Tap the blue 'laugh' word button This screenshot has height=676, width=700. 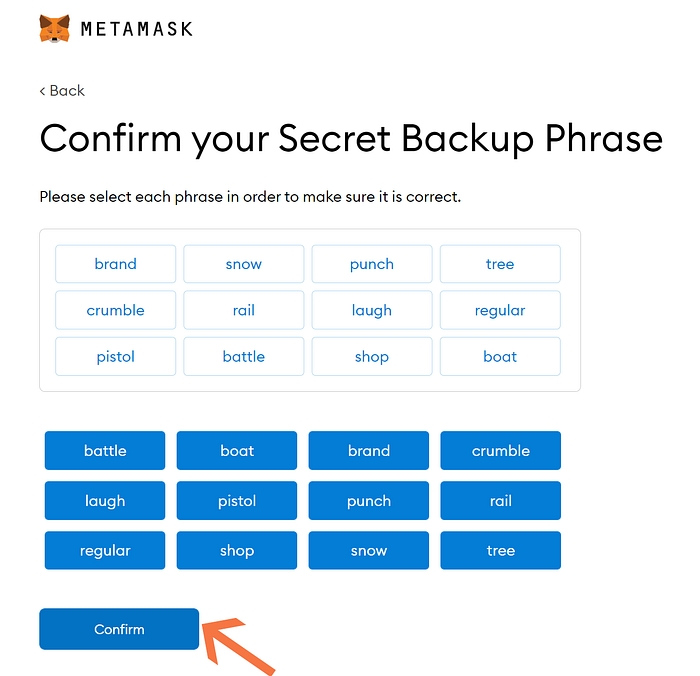105,500
